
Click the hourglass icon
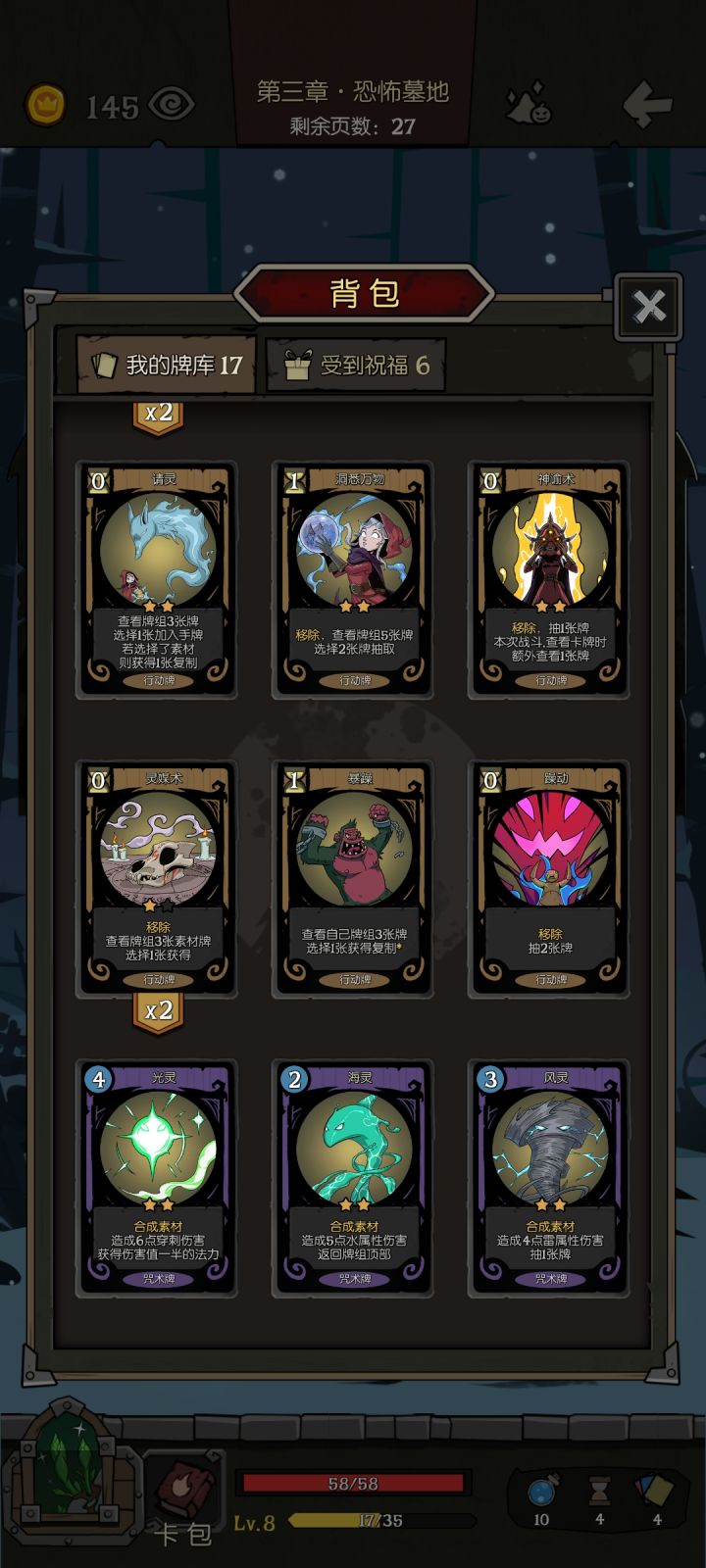599,1493
